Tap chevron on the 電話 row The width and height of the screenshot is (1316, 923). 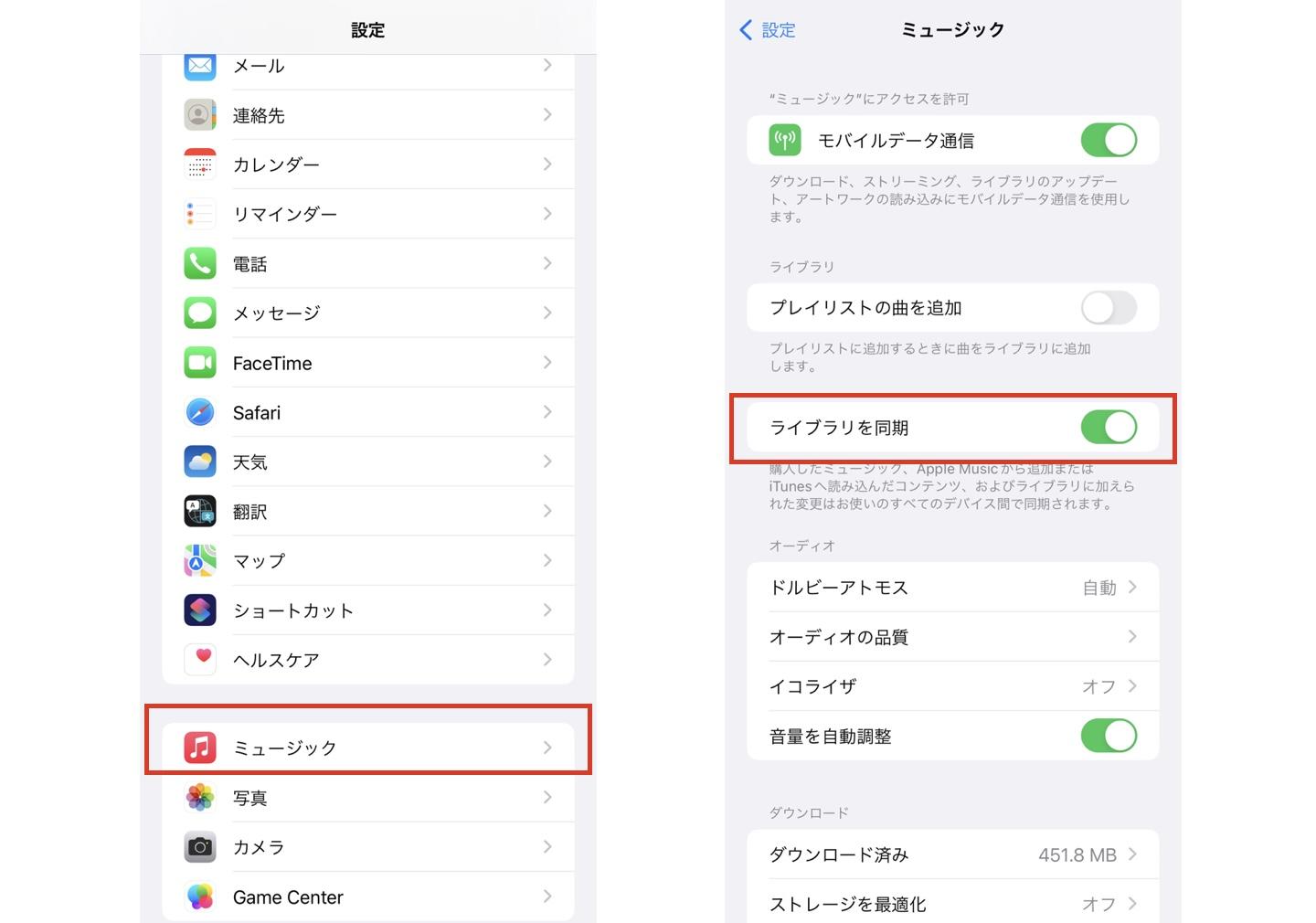tap(547, 263)
